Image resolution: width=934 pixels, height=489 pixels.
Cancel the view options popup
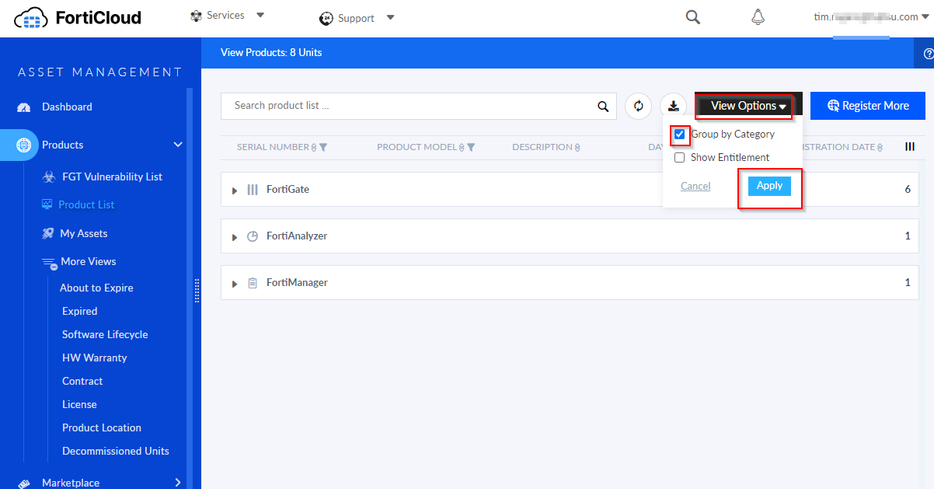pyautogui.click(x=695, y=186)
